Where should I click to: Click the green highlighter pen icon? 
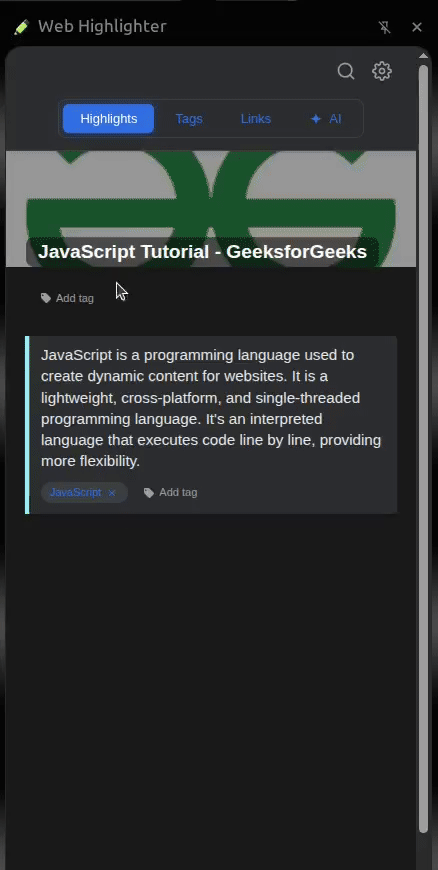(22, 27)
